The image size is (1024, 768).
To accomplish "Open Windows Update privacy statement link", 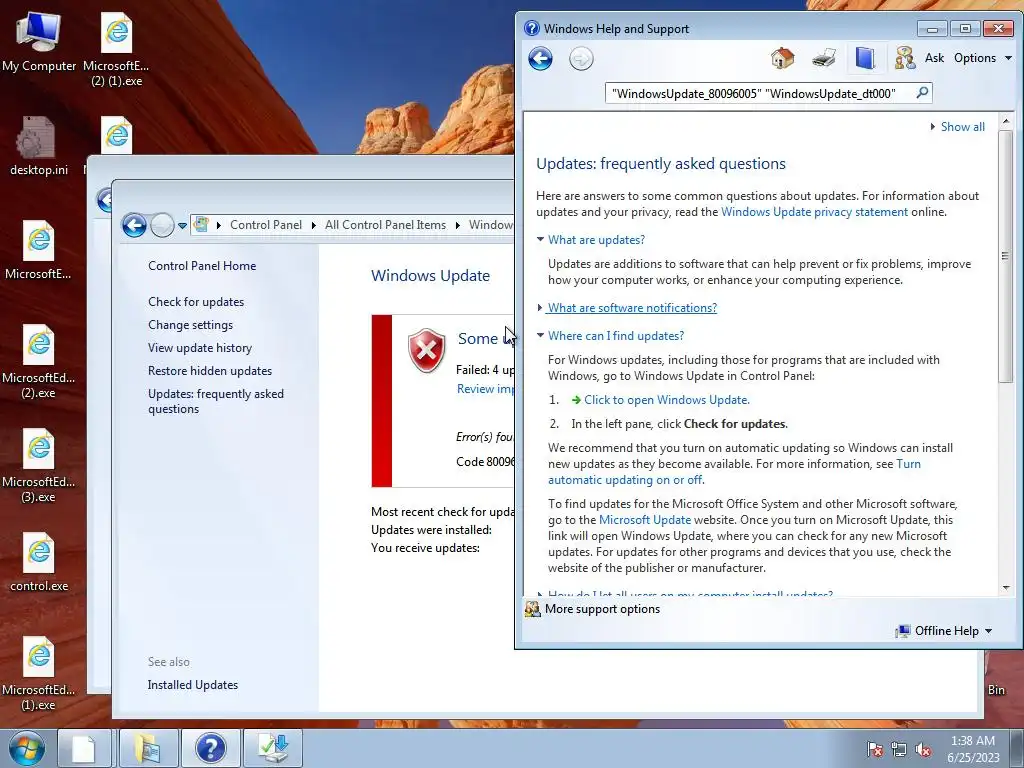I will point(814,212).
